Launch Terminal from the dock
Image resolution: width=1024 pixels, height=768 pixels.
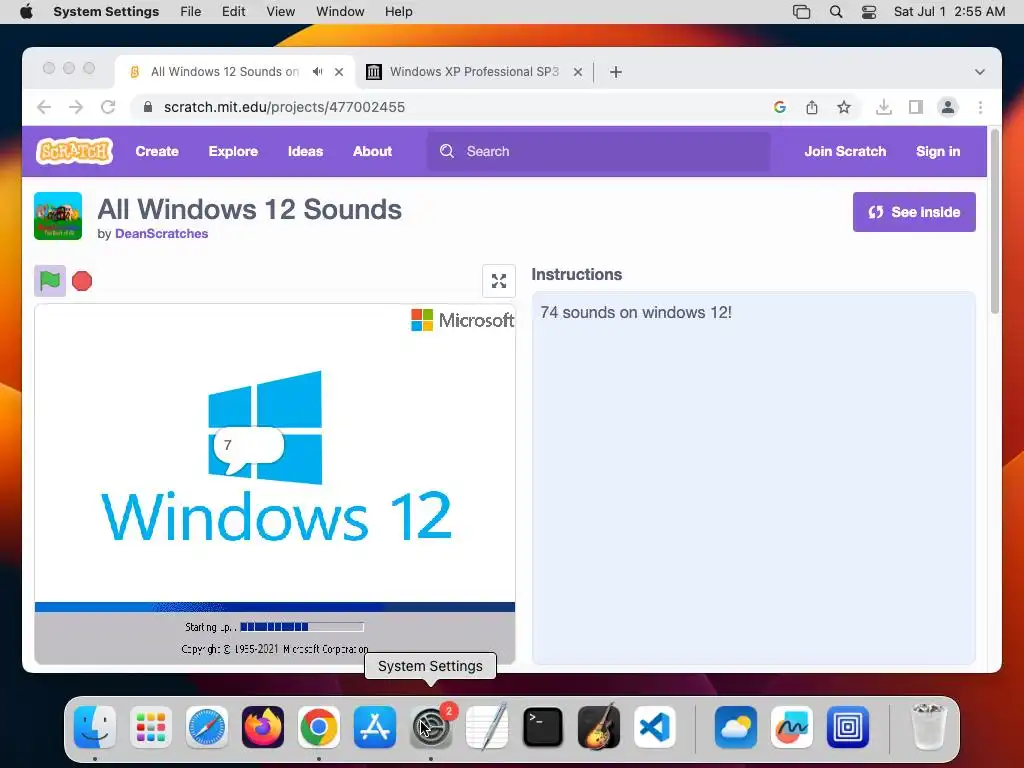pos(543,727)
